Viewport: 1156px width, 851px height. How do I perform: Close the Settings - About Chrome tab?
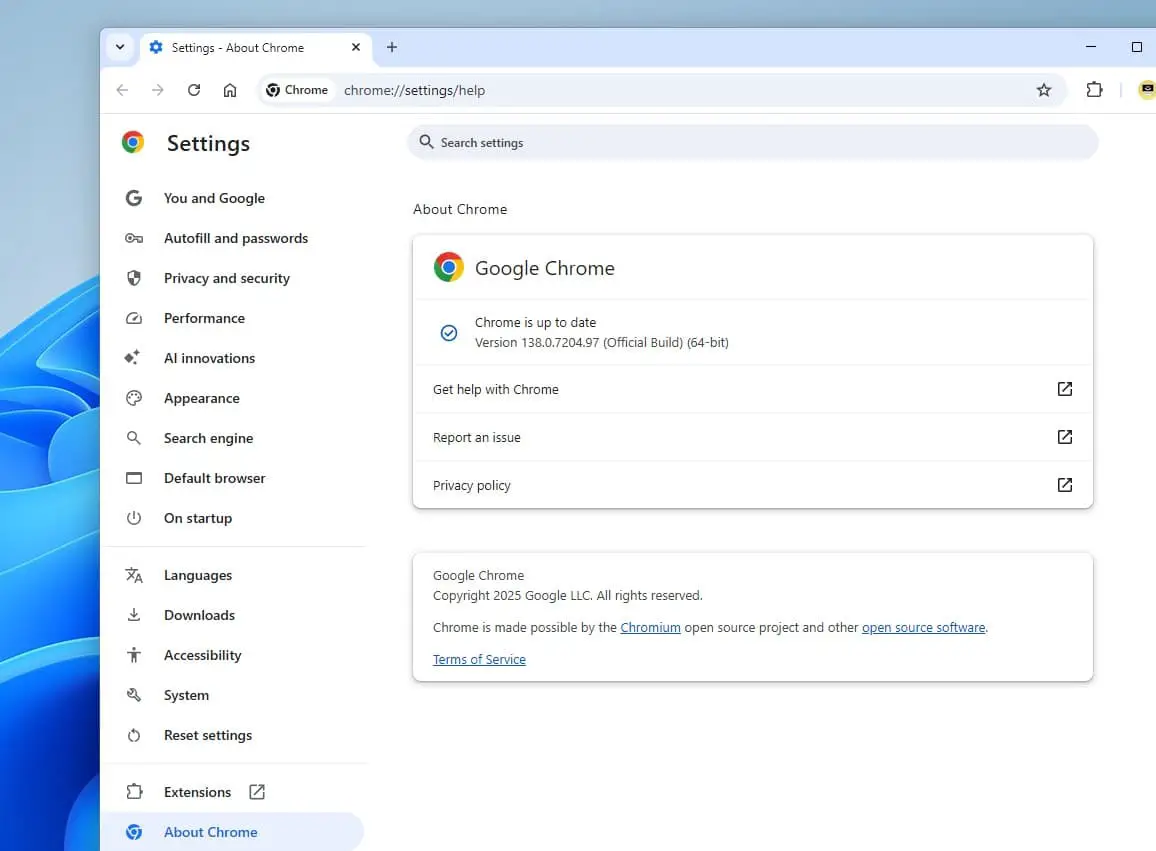point(356,47)
